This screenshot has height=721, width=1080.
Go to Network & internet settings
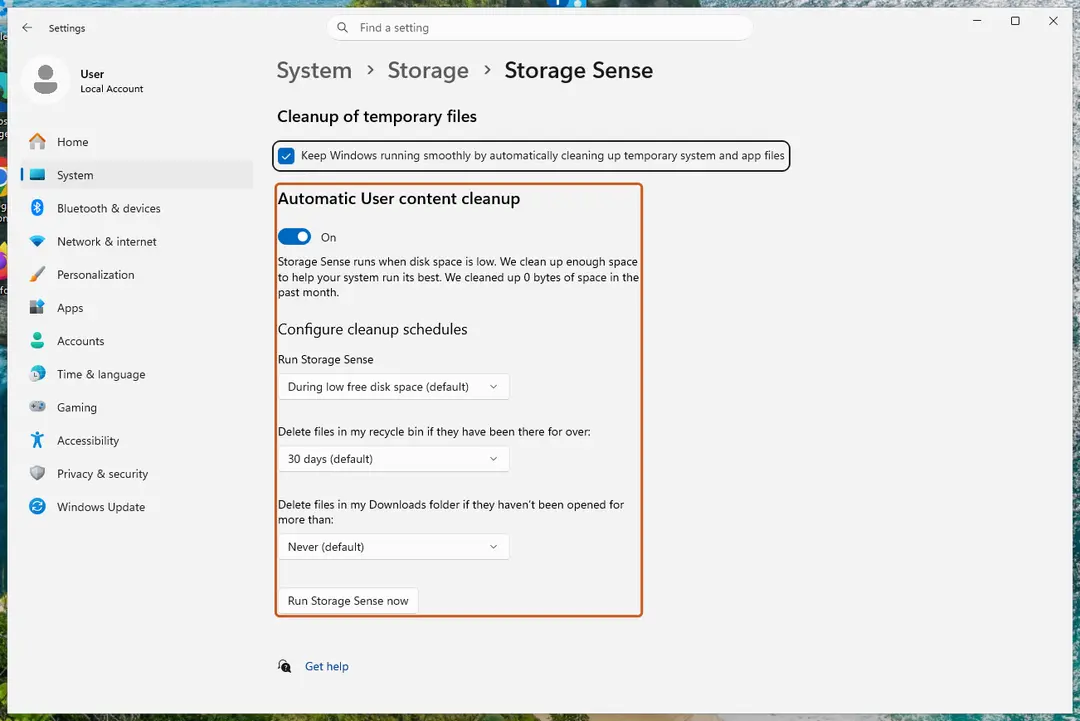137,242
